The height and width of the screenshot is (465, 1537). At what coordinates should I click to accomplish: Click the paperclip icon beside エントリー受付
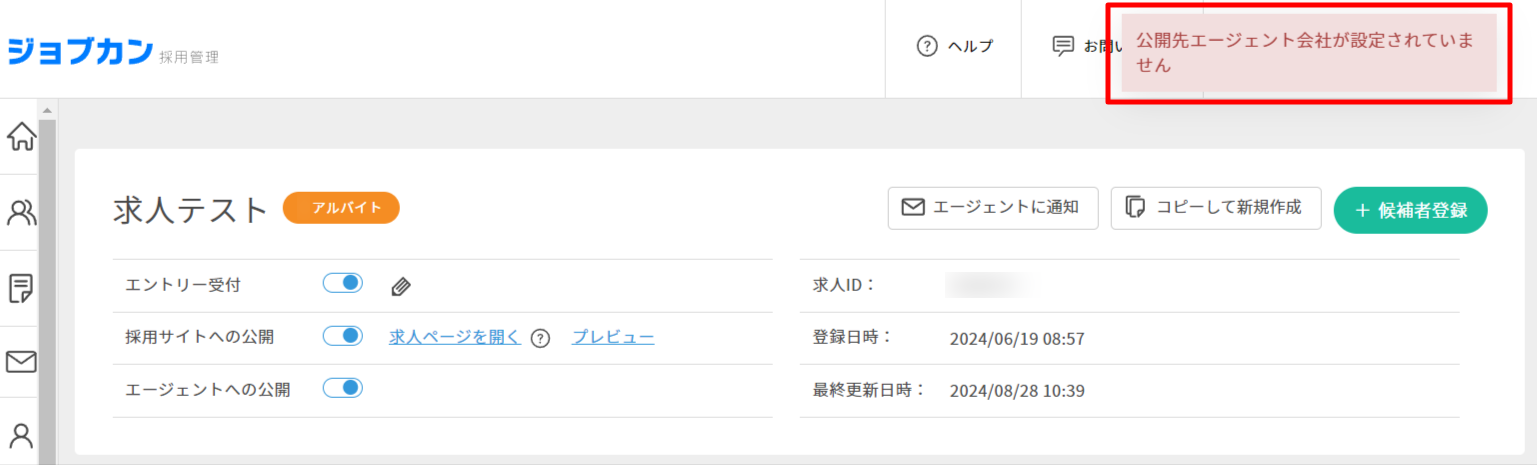(401, 287)
